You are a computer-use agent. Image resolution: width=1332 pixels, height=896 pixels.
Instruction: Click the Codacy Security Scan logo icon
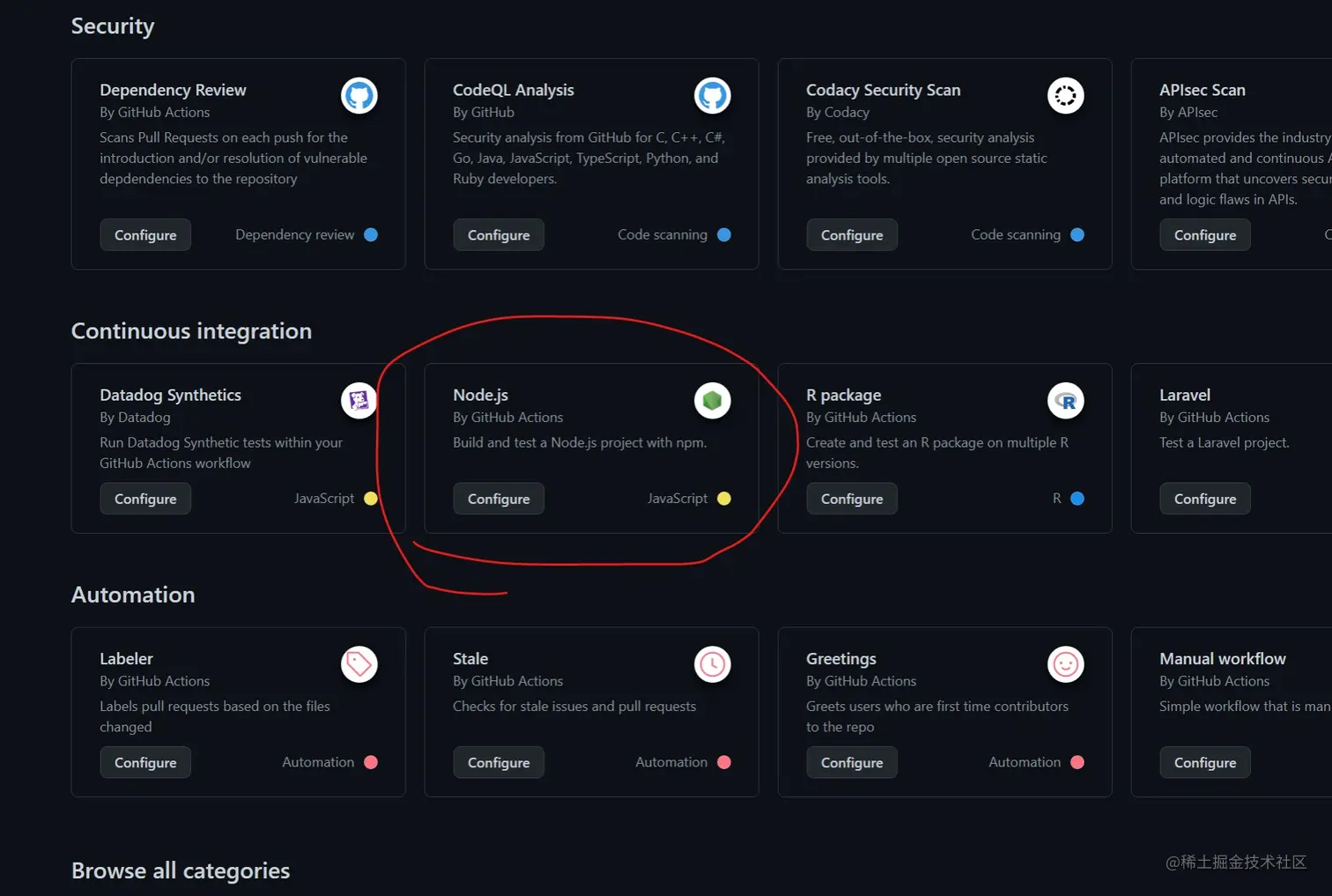(x=1066, y=95)
